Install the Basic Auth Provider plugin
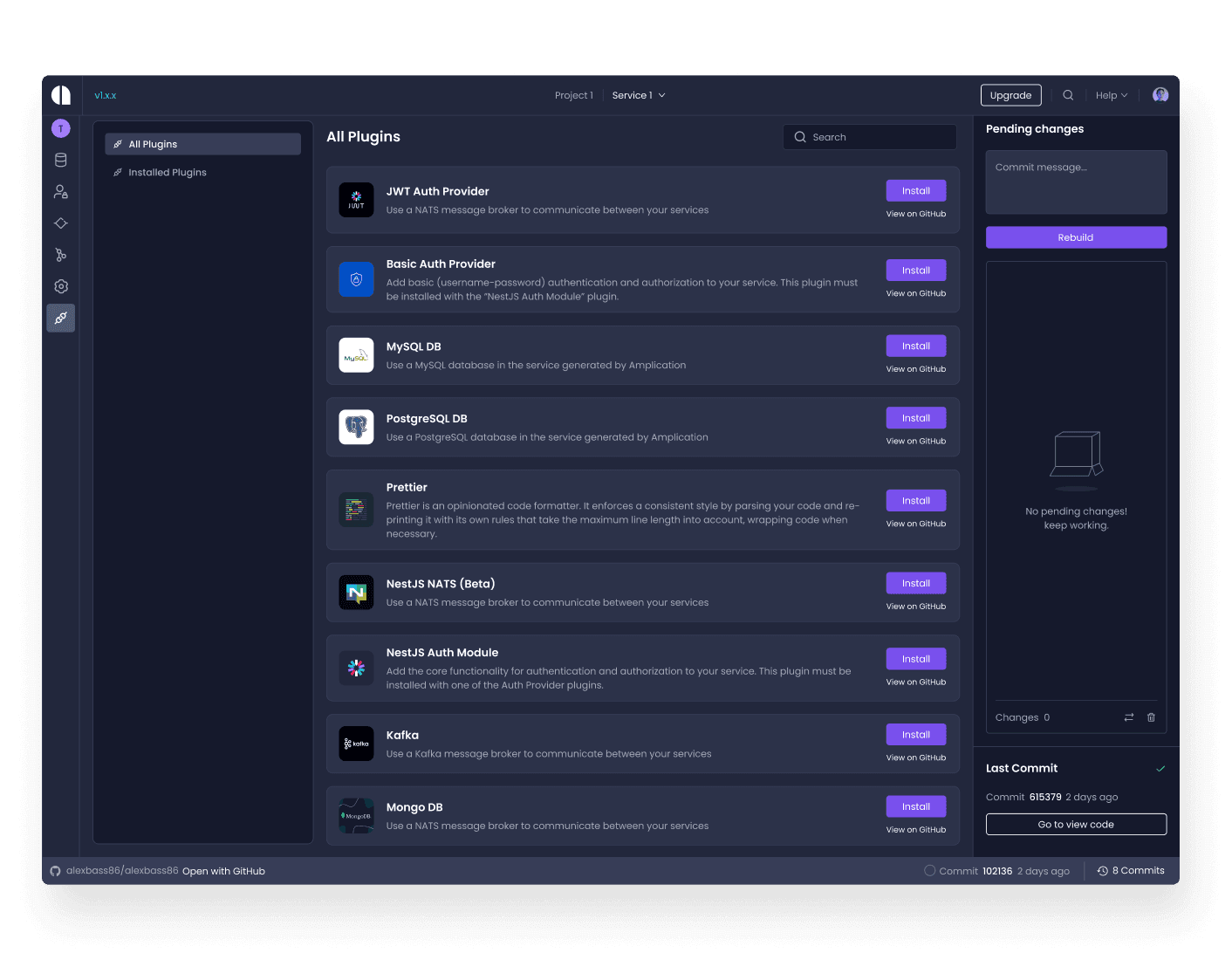The width and height of the screenshot is (1232, 960). point(916,271)
